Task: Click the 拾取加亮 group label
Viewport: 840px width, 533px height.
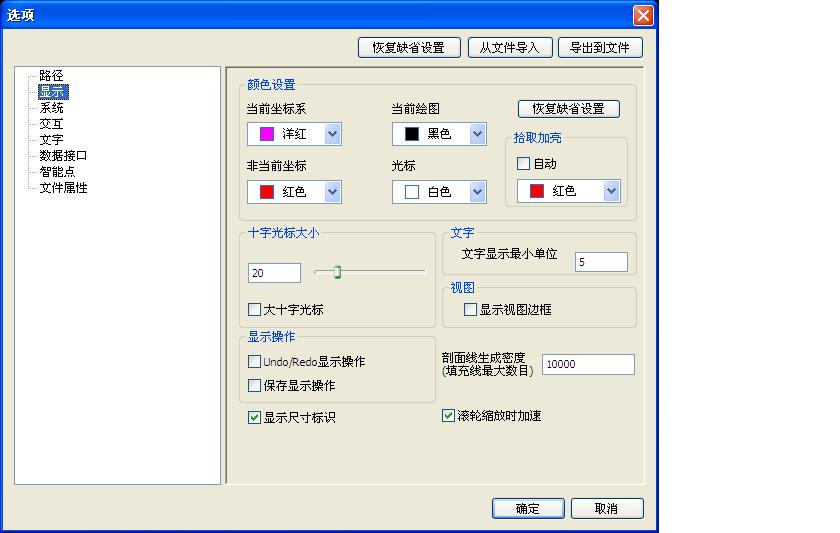Action: [537, 138]
